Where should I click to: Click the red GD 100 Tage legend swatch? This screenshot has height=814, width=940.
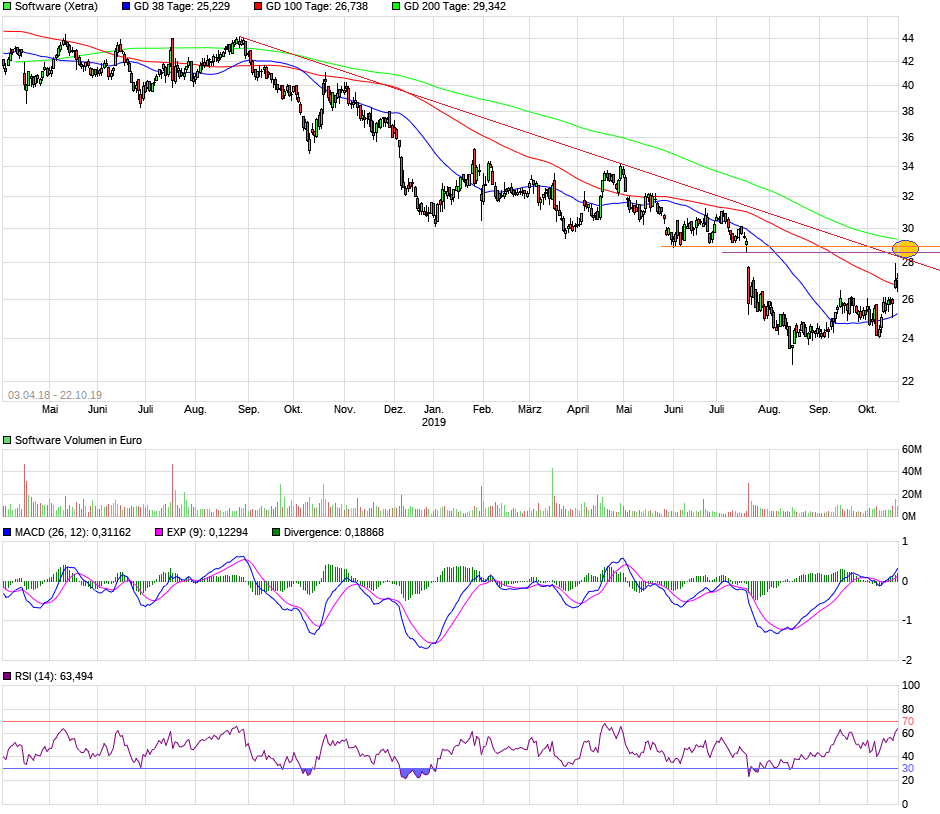258,7
